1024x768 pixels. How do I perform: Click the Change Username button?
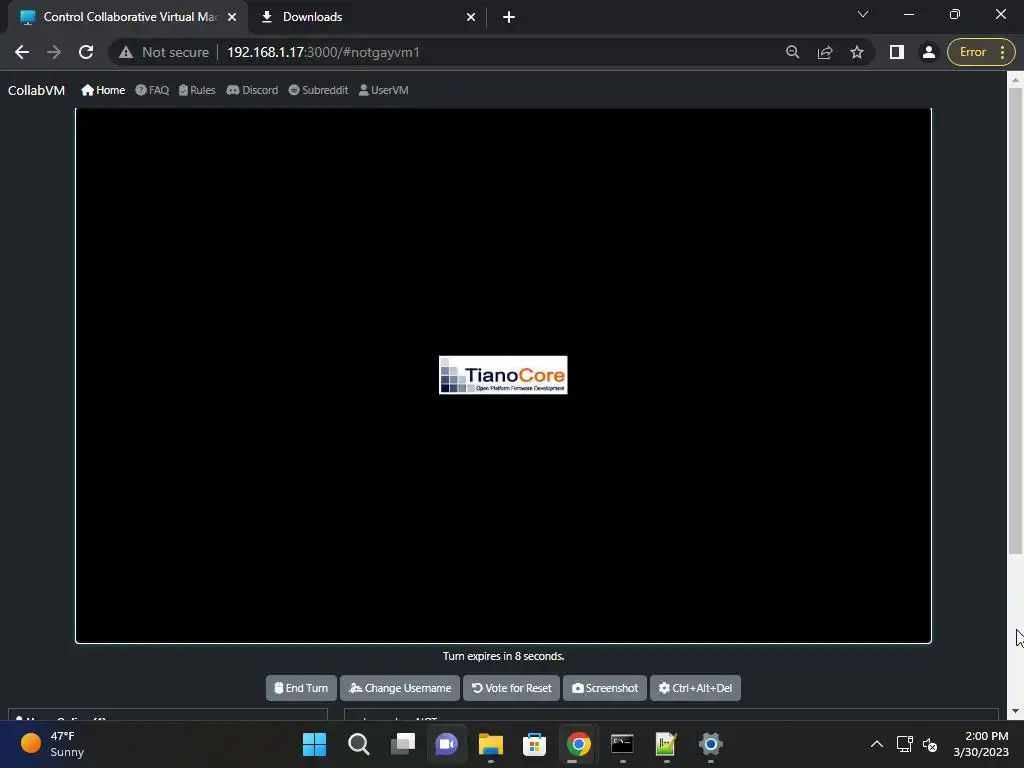pyautogui.click(x=400, y=688)
